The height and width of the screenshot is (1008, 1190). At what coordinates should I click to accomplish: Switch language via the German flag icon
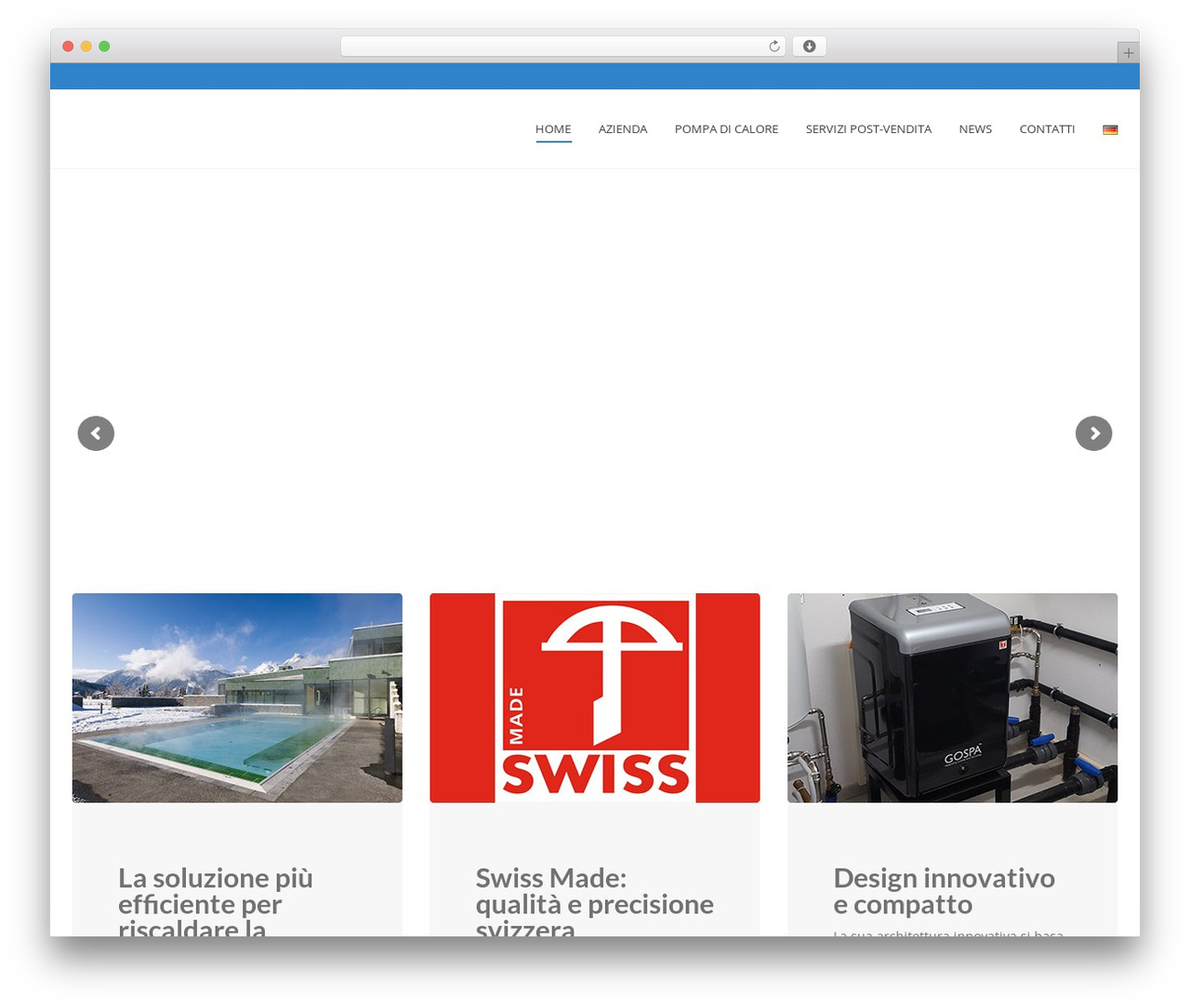(x=1110, y=129)
